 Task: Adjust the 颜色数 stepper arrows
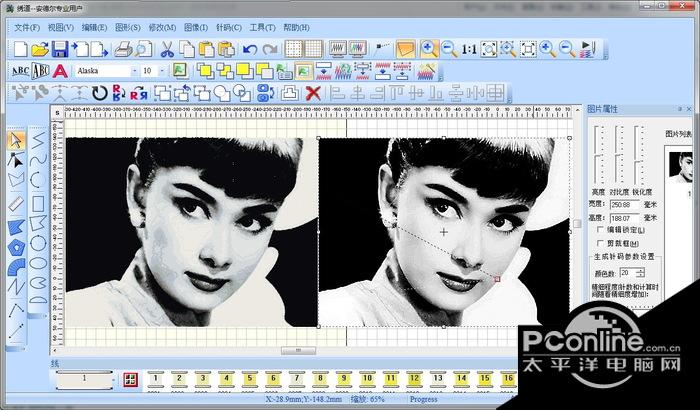pos(640,272)
